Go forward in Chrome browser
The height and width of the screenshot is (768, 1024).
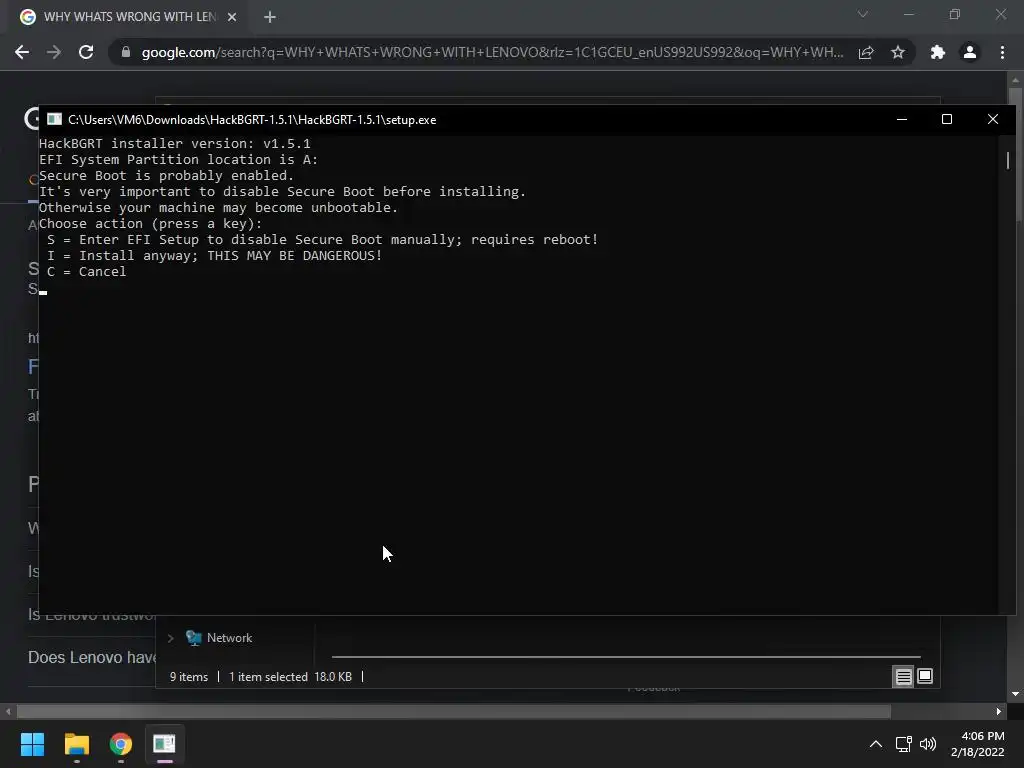(54, 52)
